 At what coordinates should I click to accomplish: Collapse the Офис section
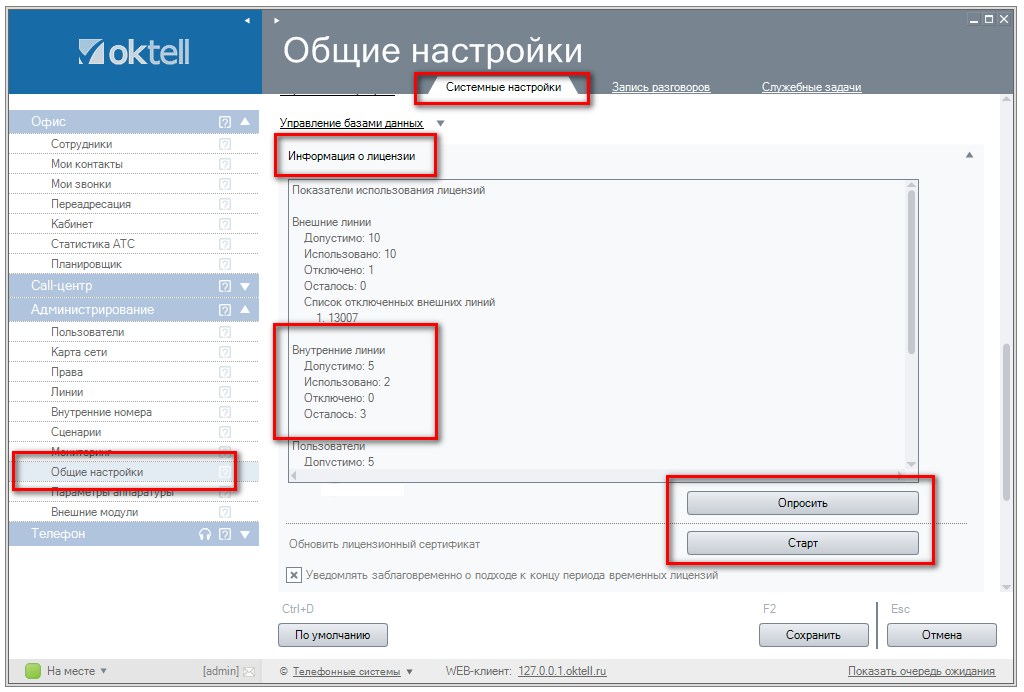click(x=245, y=122)
